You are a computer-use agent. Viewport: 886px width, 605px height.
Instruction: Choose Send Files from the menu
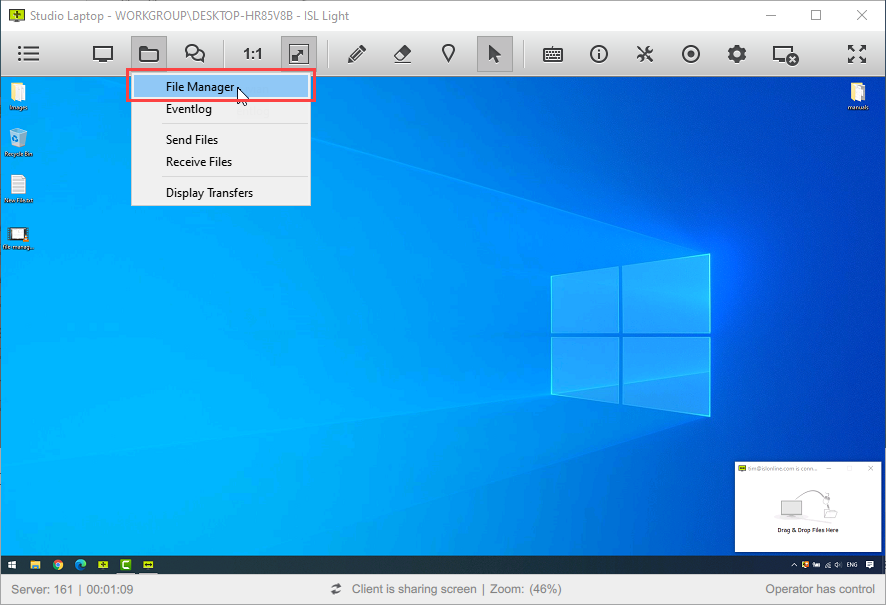pos(221,140)
